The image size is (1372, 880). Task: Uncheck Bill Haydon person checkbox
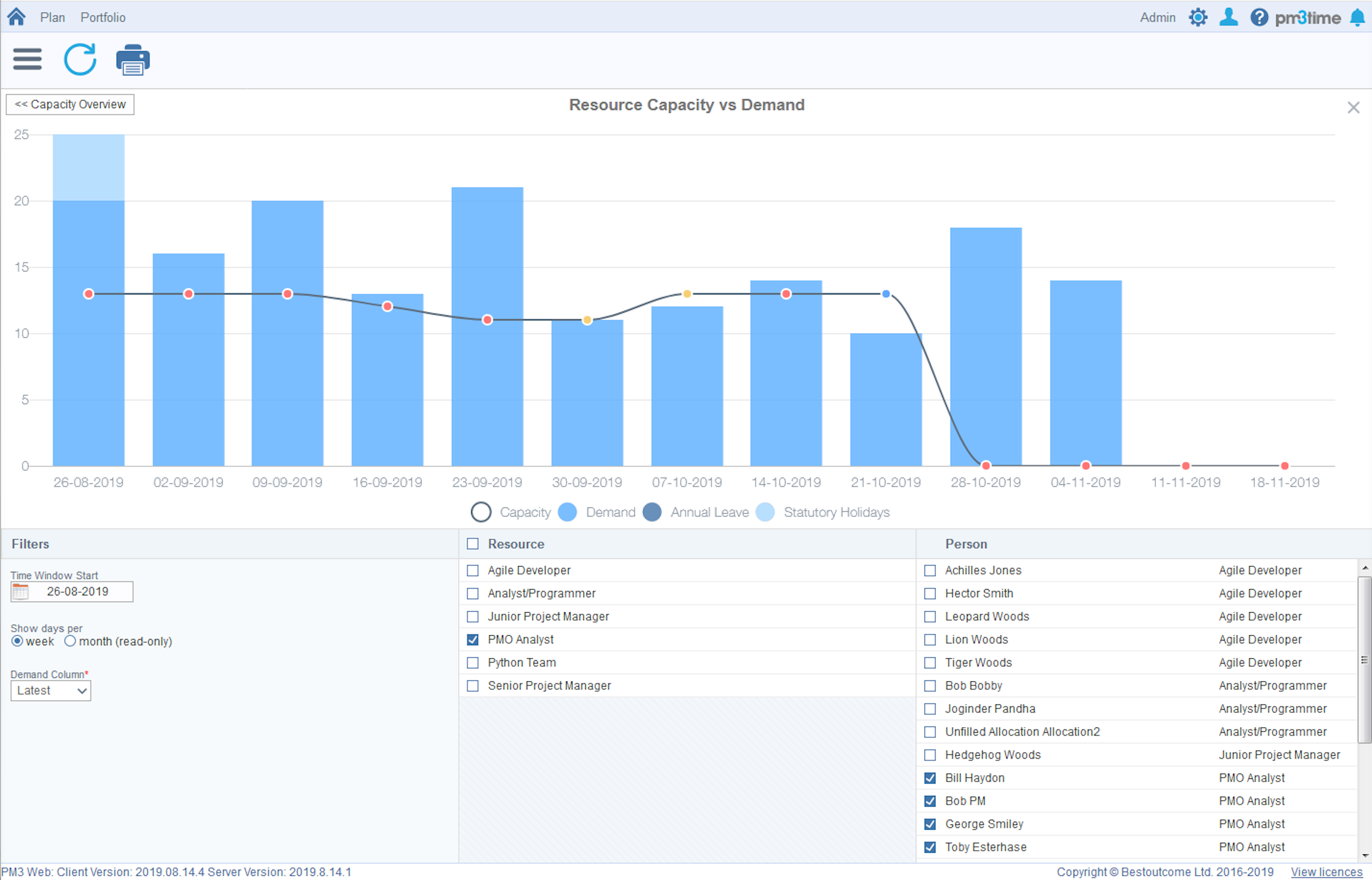(x=930, y=778)
